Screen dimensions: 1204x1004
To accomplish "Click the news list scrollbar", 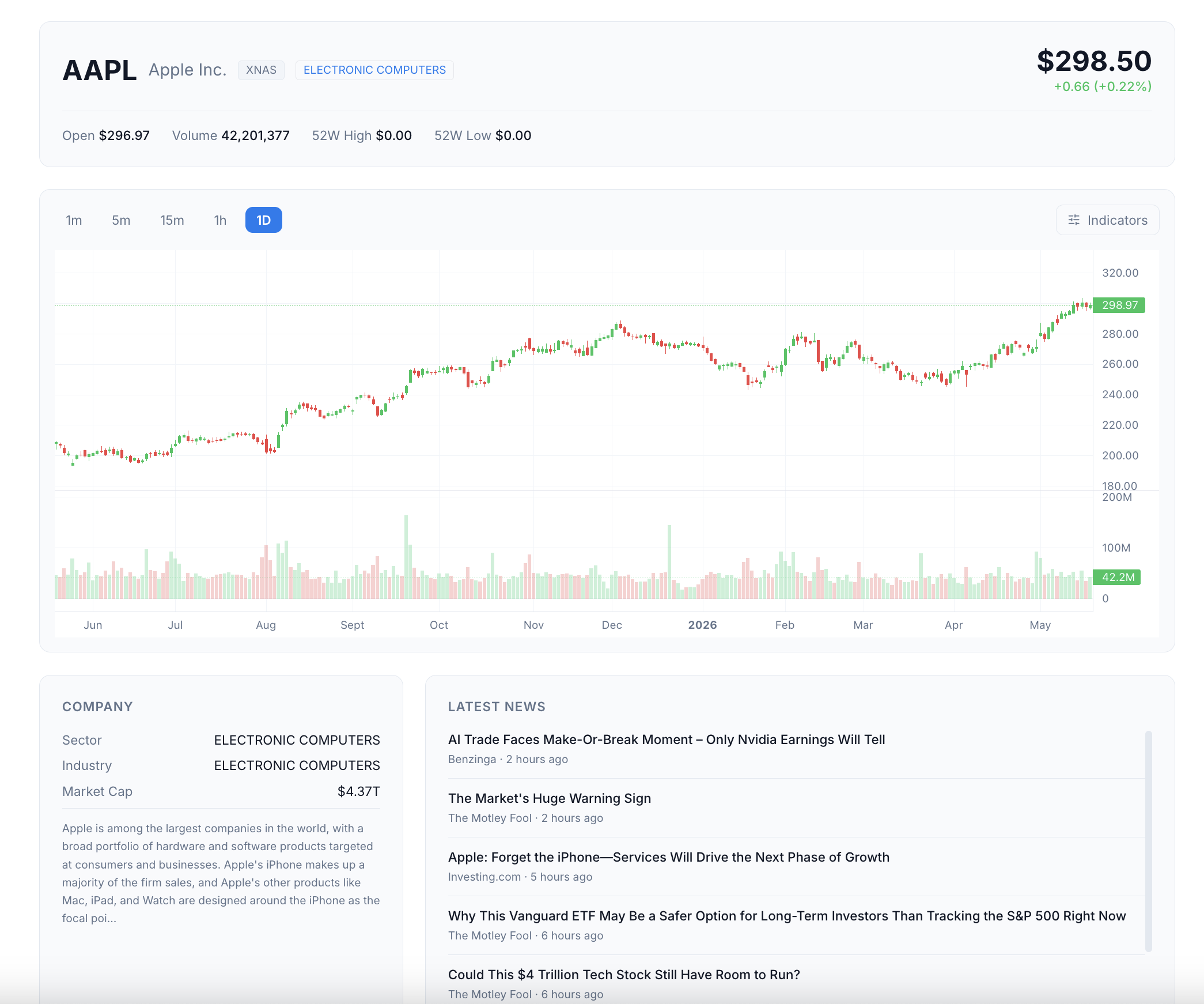I will click(x=1148, y=841).
